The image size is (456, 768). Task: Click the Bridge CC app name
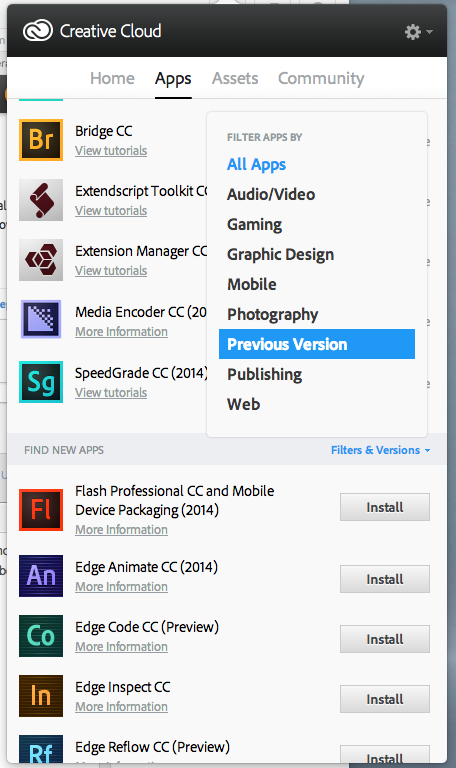[x=104, y=131]
